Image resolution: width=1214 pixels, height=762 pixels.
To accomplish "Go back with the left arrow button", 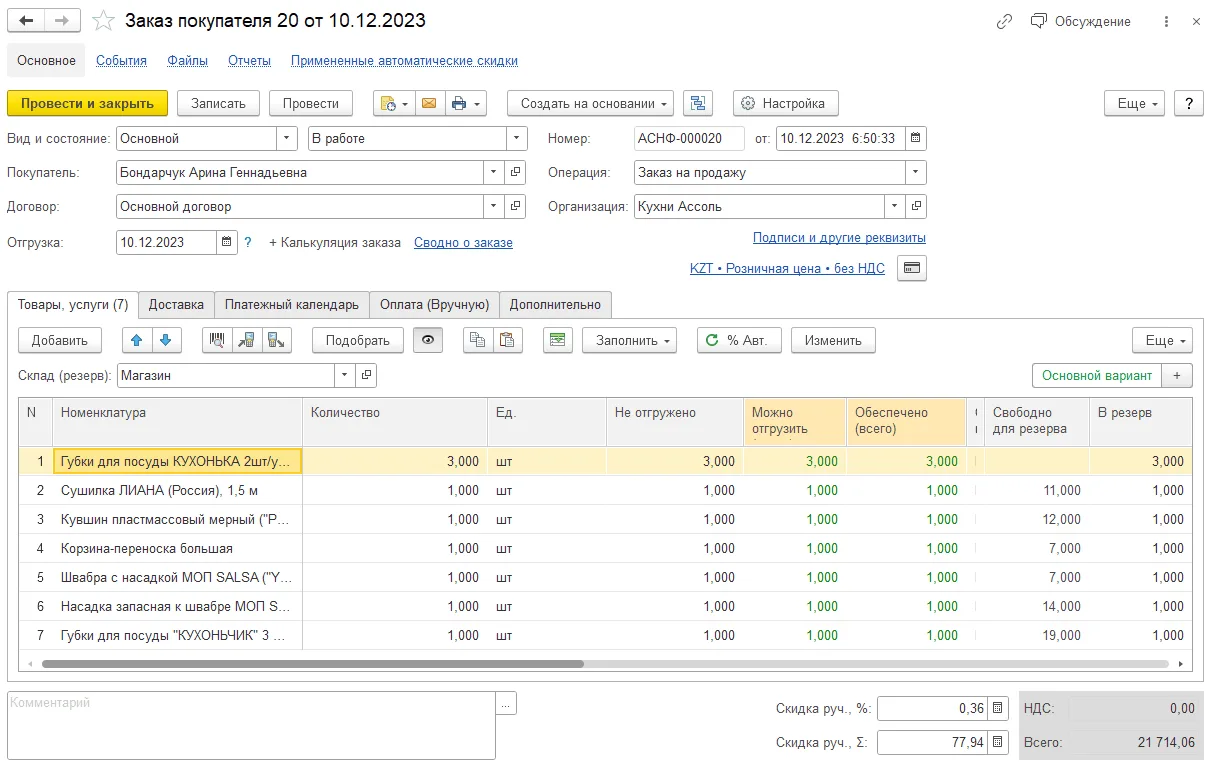I will tap(26, 21).
